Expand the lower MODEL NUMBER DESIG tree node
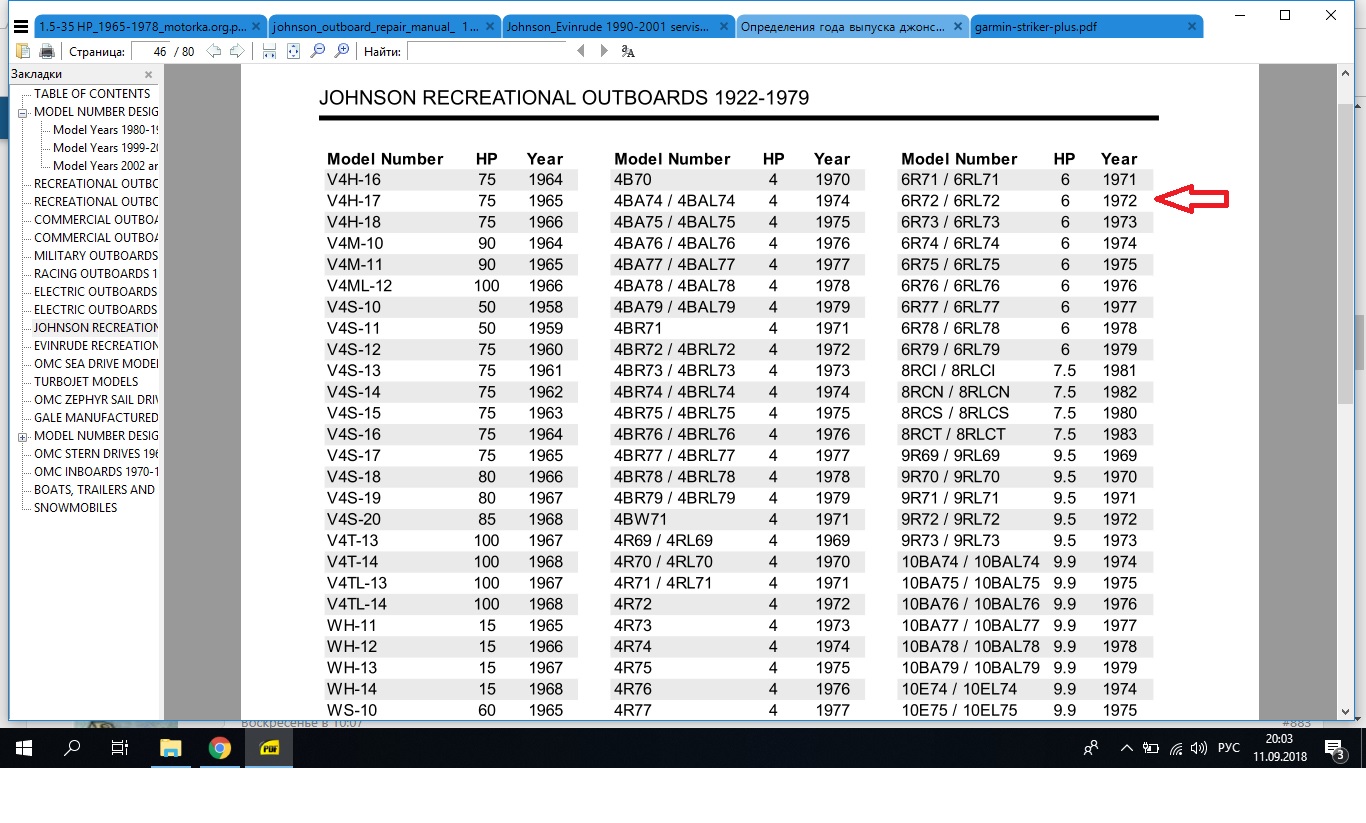Viewport: 1366px width, 823px height. point(22,436)
